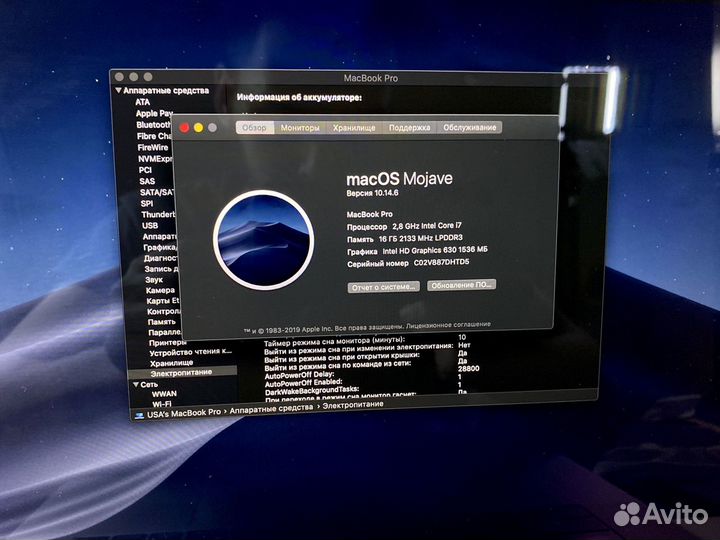Select the Поддержка tab
This screenshot has width=720, height=540.
coord(409,128)
